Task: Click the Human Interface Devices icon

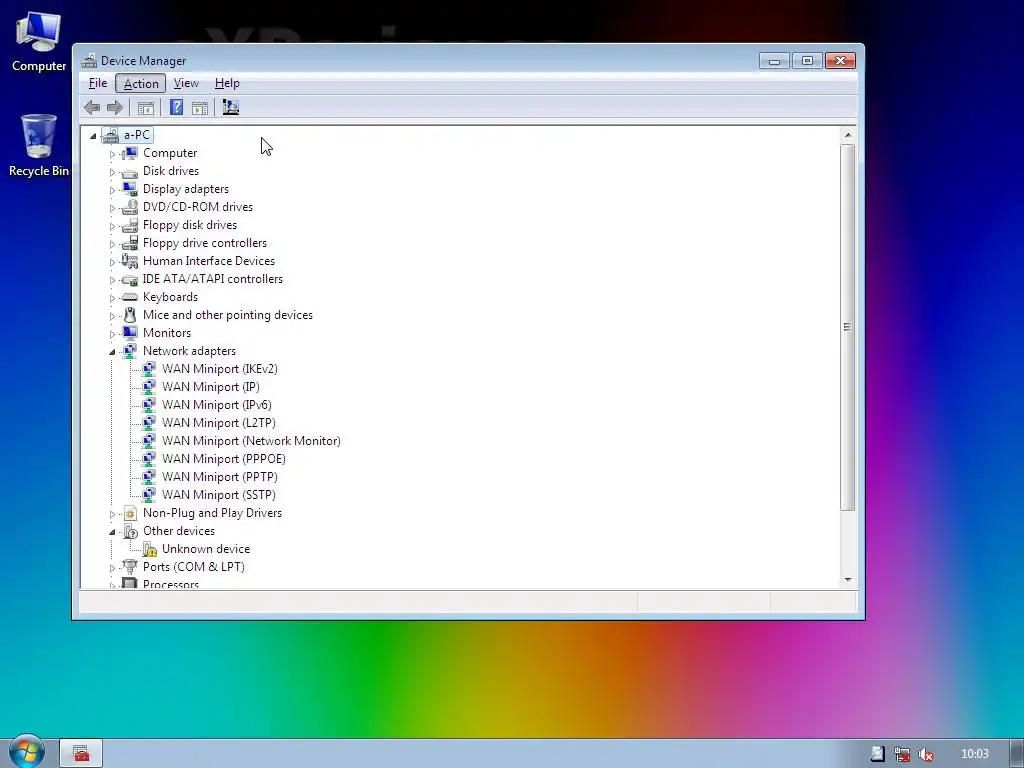Action: (130, 261)
